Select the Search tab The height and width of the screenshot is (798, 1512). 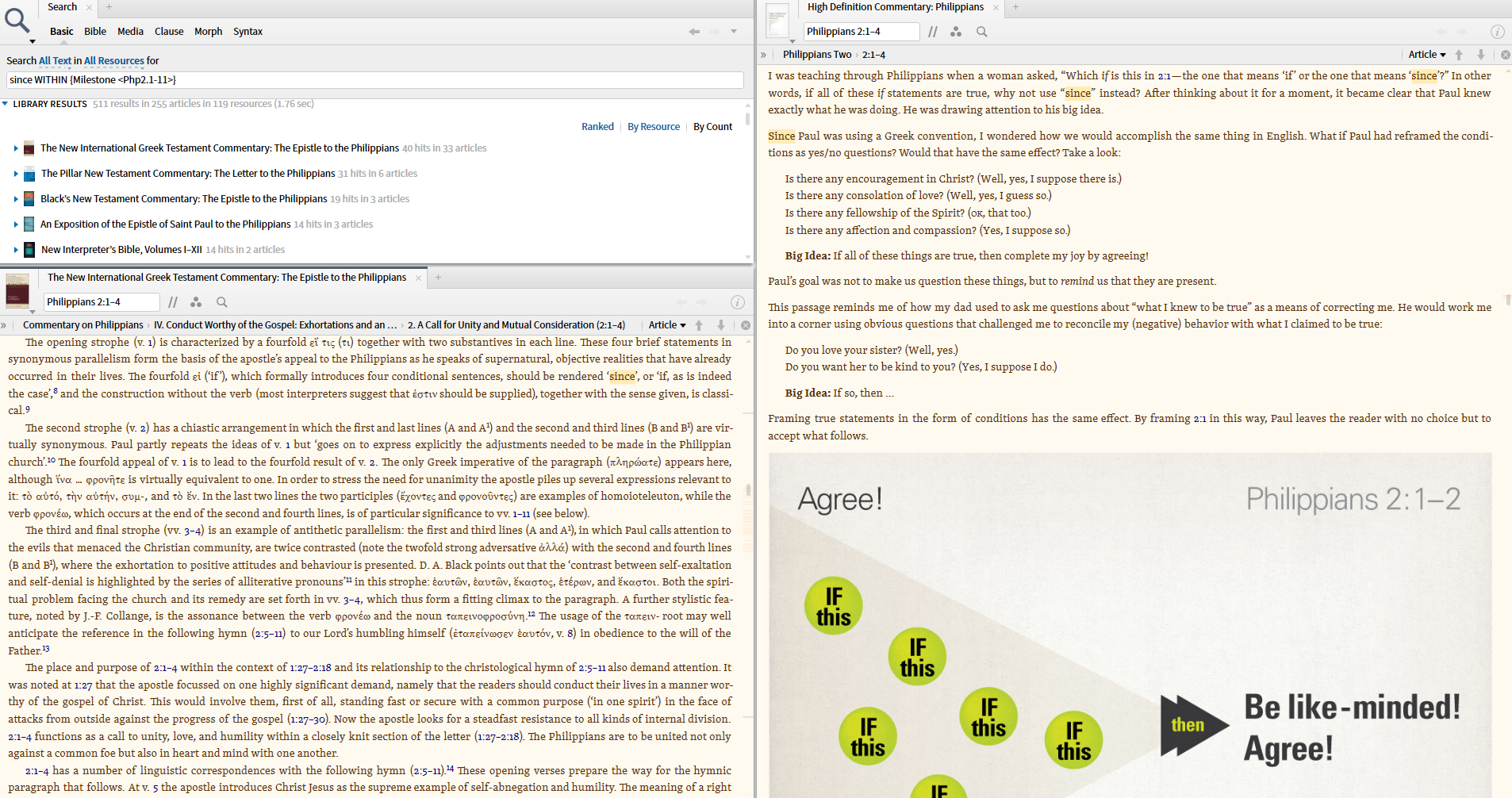pyautogui.click(x=62, y=7)
